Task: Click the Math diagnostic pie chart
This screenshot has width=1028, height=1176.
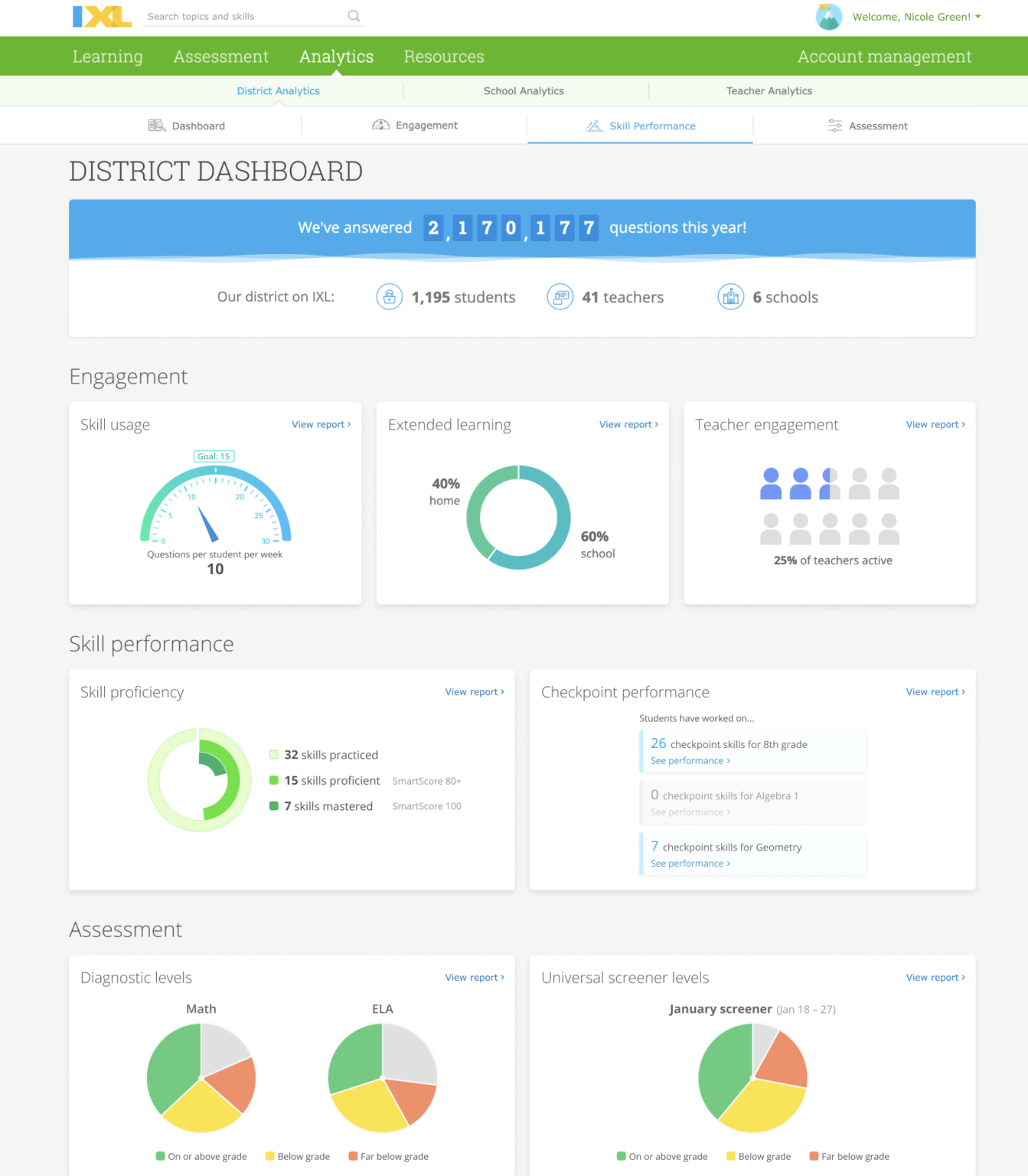Action: tap(201, 1078)
